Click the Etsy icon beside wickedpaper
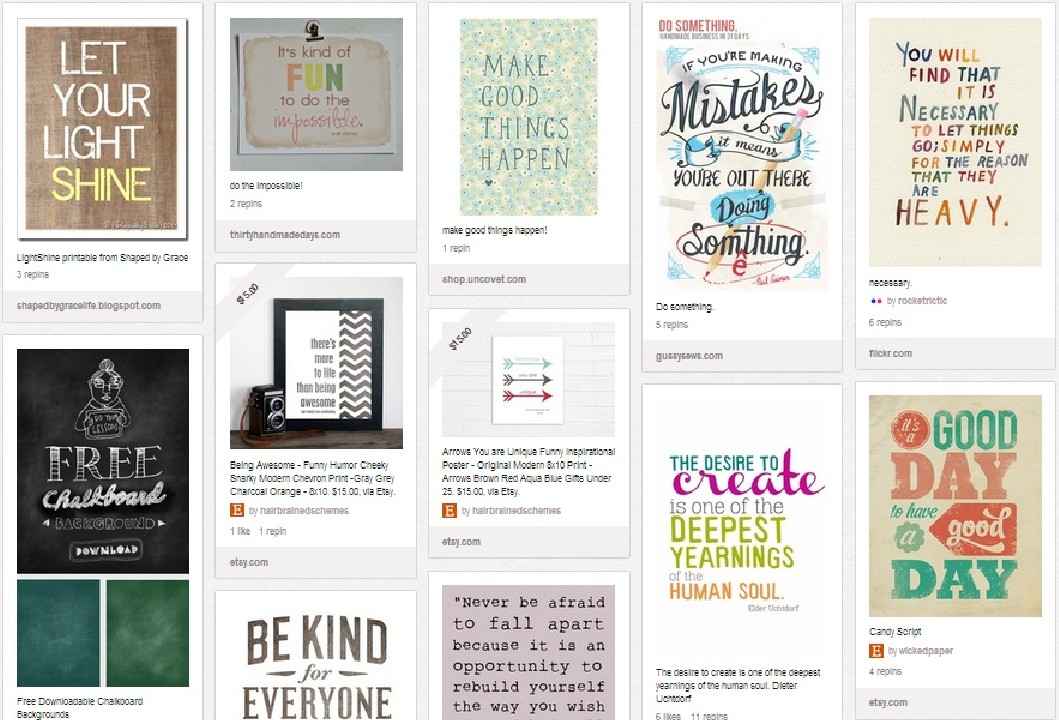Screen dimensions: 1059x720 (x=876, y=650)
